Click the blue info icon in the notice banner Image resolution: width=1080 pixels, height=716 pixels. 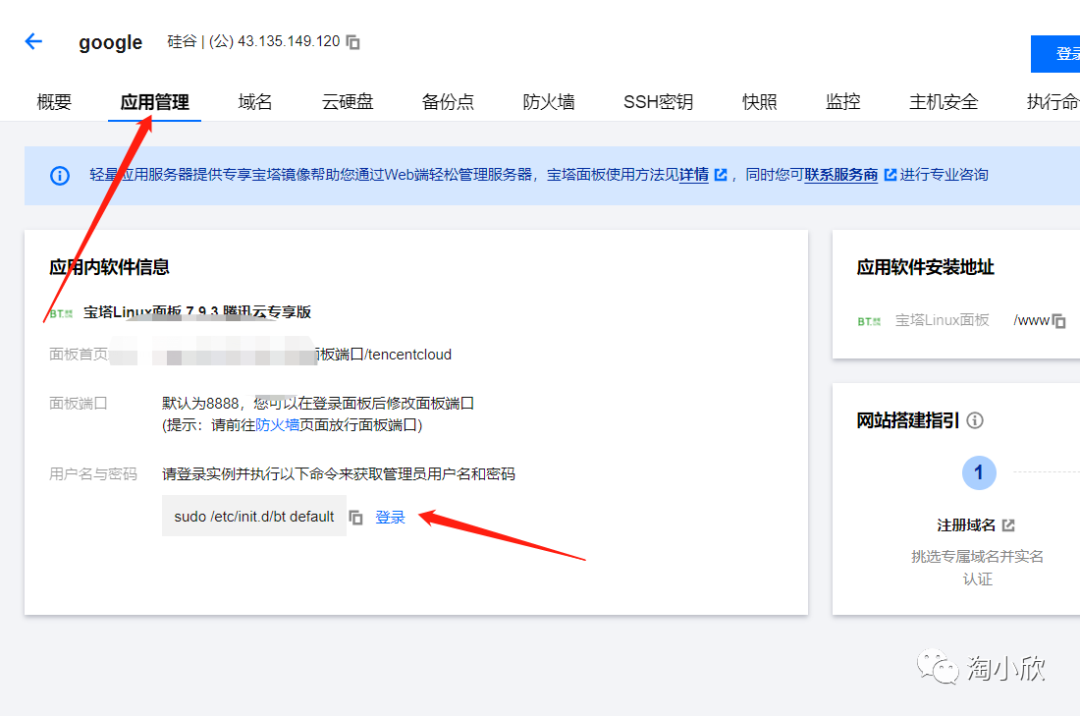tap(60, 176)
